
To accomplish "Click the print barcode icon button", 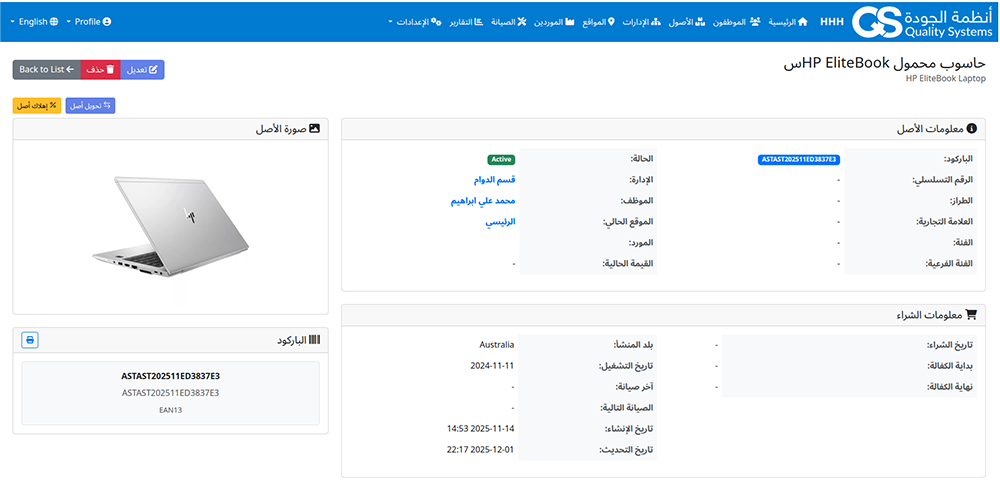I will (x=30, y=340).
